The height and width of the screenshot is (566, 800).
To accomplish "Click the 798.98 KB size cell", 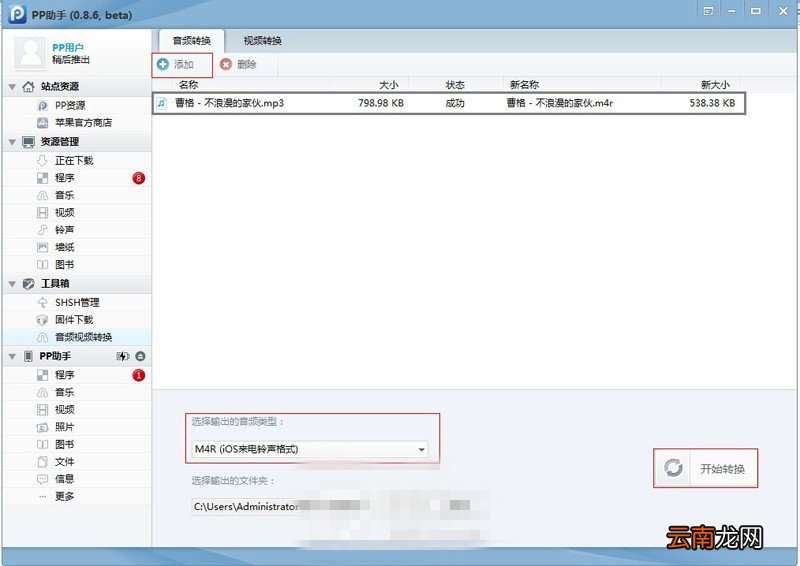I will coord(381,103).
